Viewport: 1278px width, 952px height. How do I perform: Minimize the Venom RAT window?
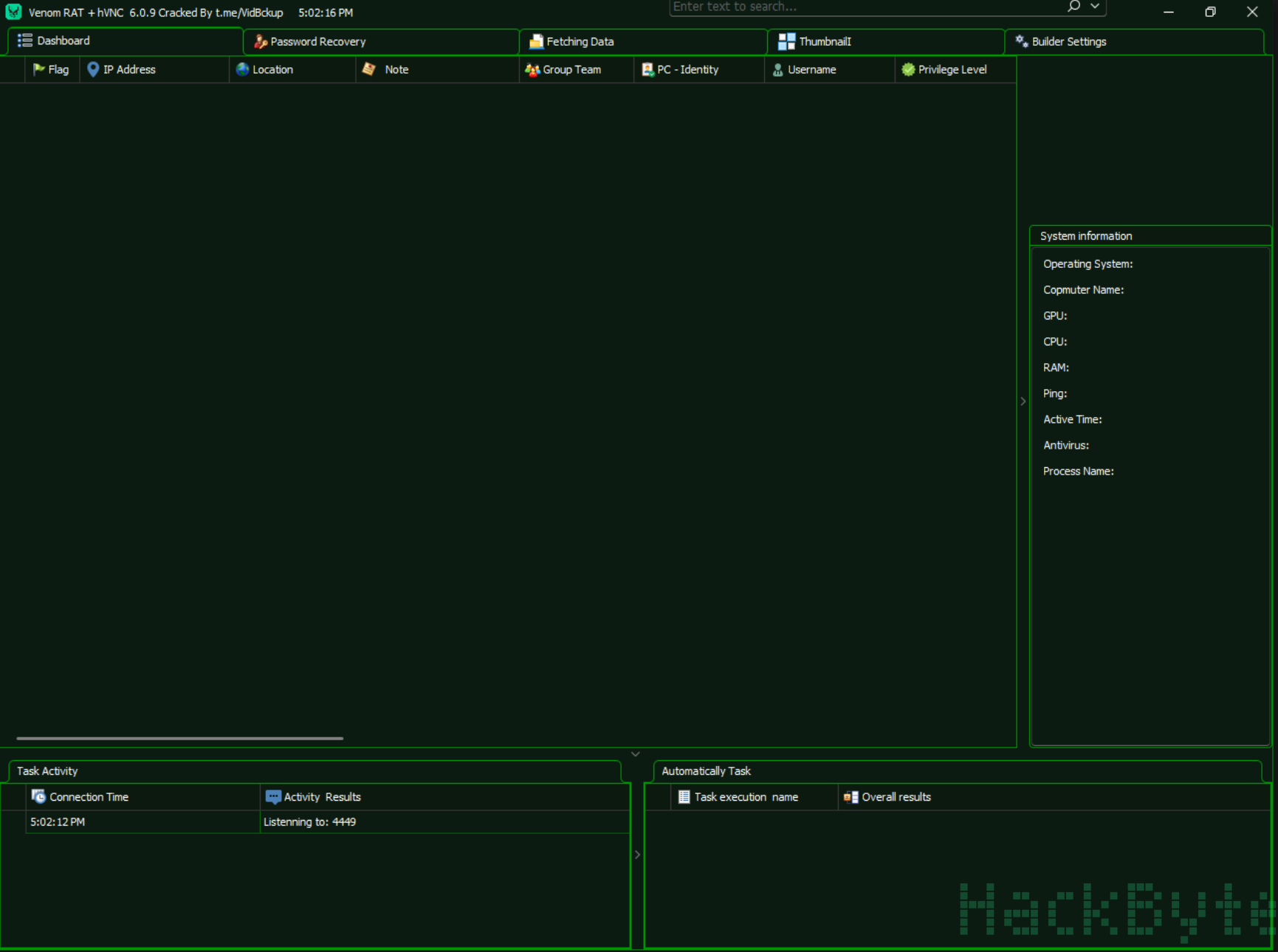tap(1169, 12)
